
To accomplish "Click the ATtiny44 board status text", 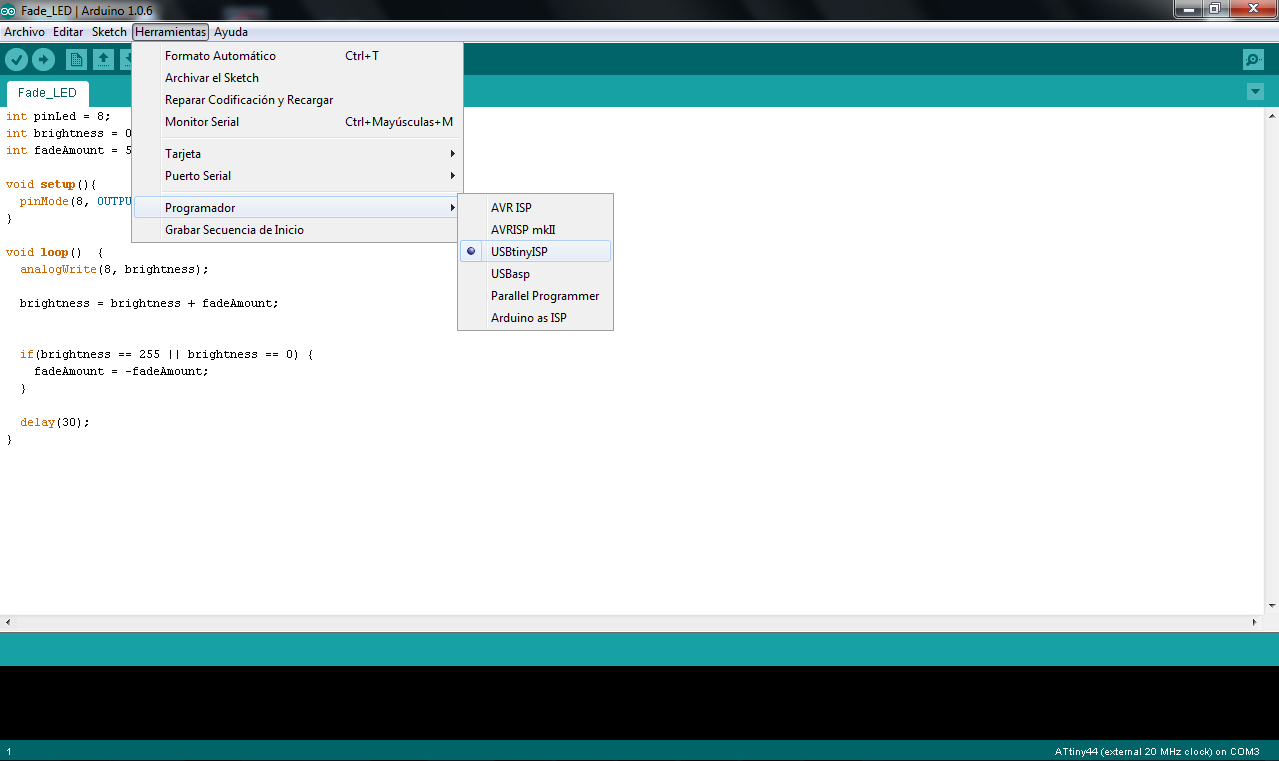I will point(1157,751).
